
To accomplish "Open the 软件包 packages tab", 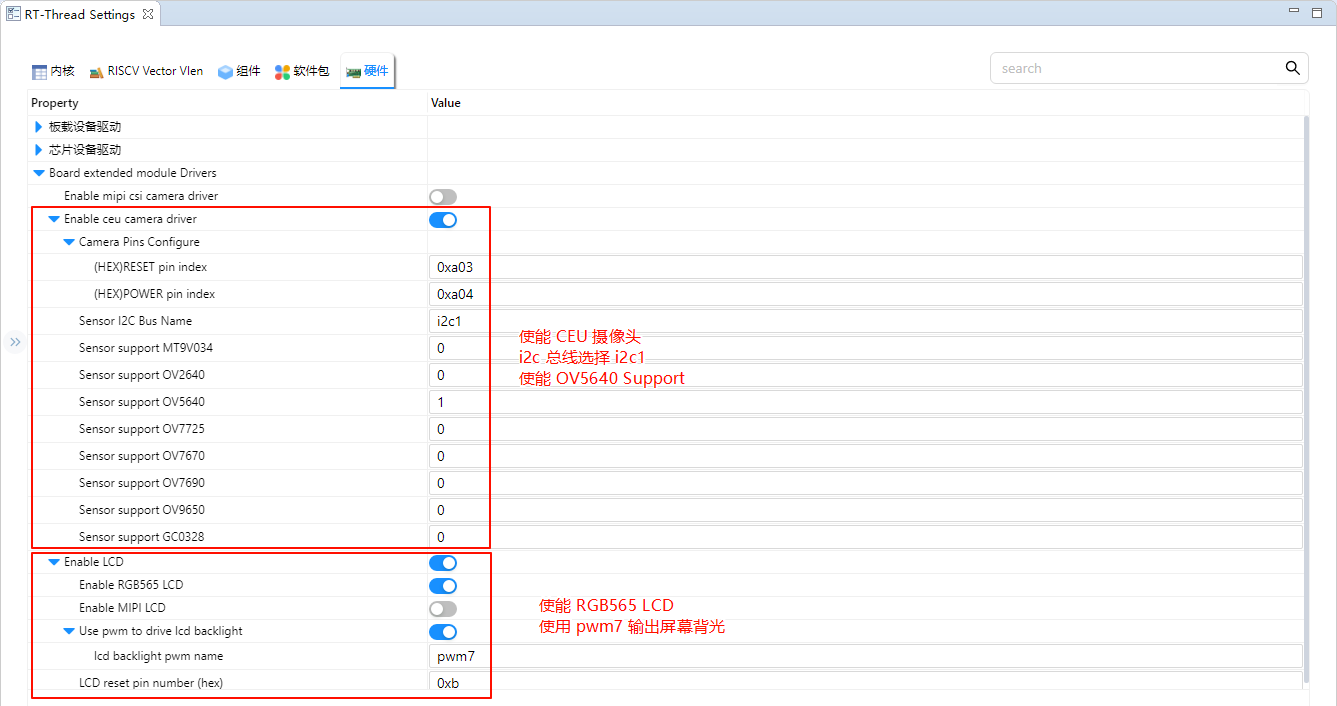I will click(301, 71).
